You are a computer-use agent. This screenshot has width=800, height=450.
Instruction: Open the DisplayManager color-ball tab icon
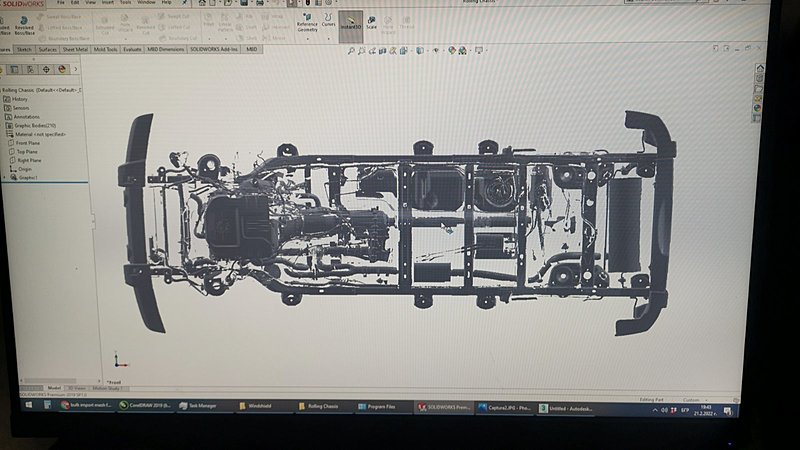click(x=62, y=69)
